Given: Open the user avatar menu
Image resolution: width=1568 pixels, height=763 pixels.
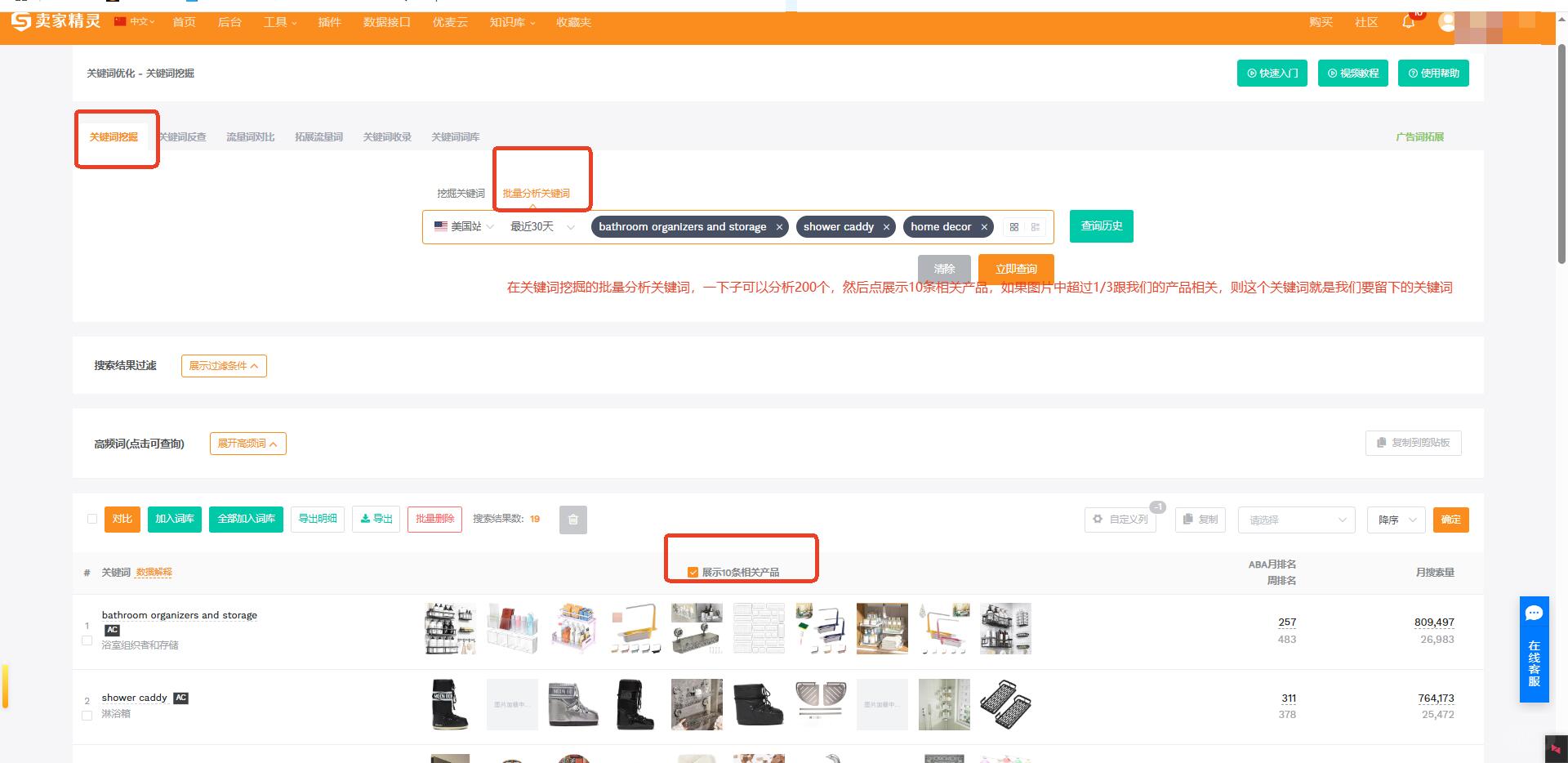Looking at the screenshot, I should (x=1447, y=22).
